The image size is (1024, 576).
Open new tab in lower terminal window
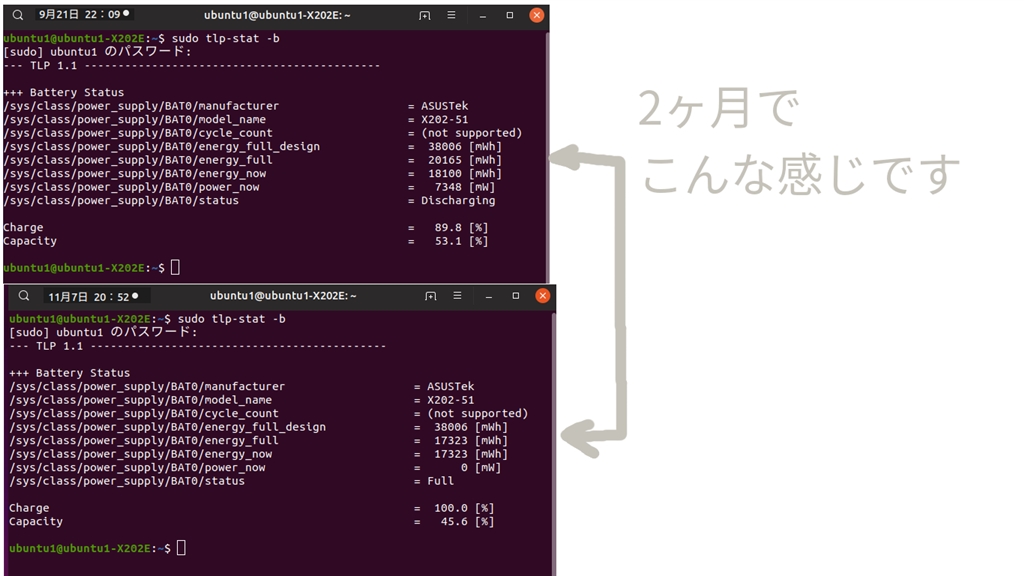(x=430, y=296)
